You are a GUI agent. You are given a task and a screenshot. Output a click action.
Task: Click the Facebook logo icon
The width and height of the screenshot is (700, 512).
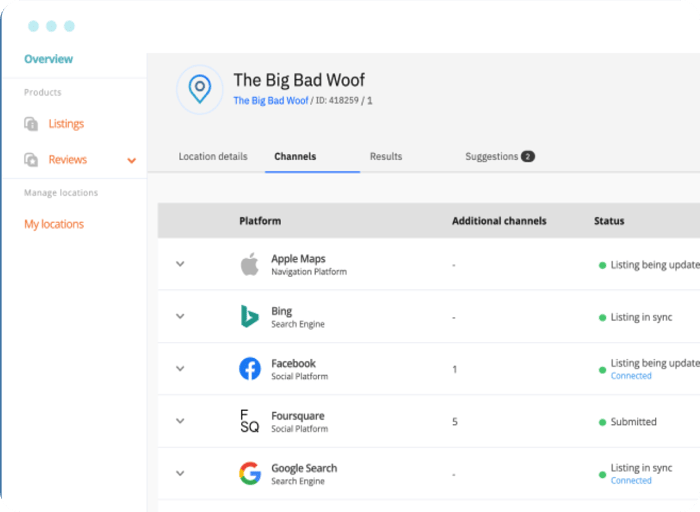(250, 369)
